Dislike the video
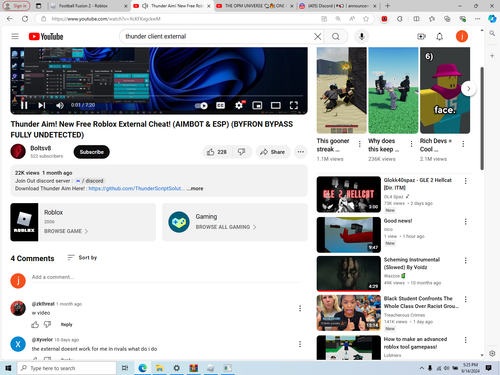 pyautogui.click(x=242, y=152)
